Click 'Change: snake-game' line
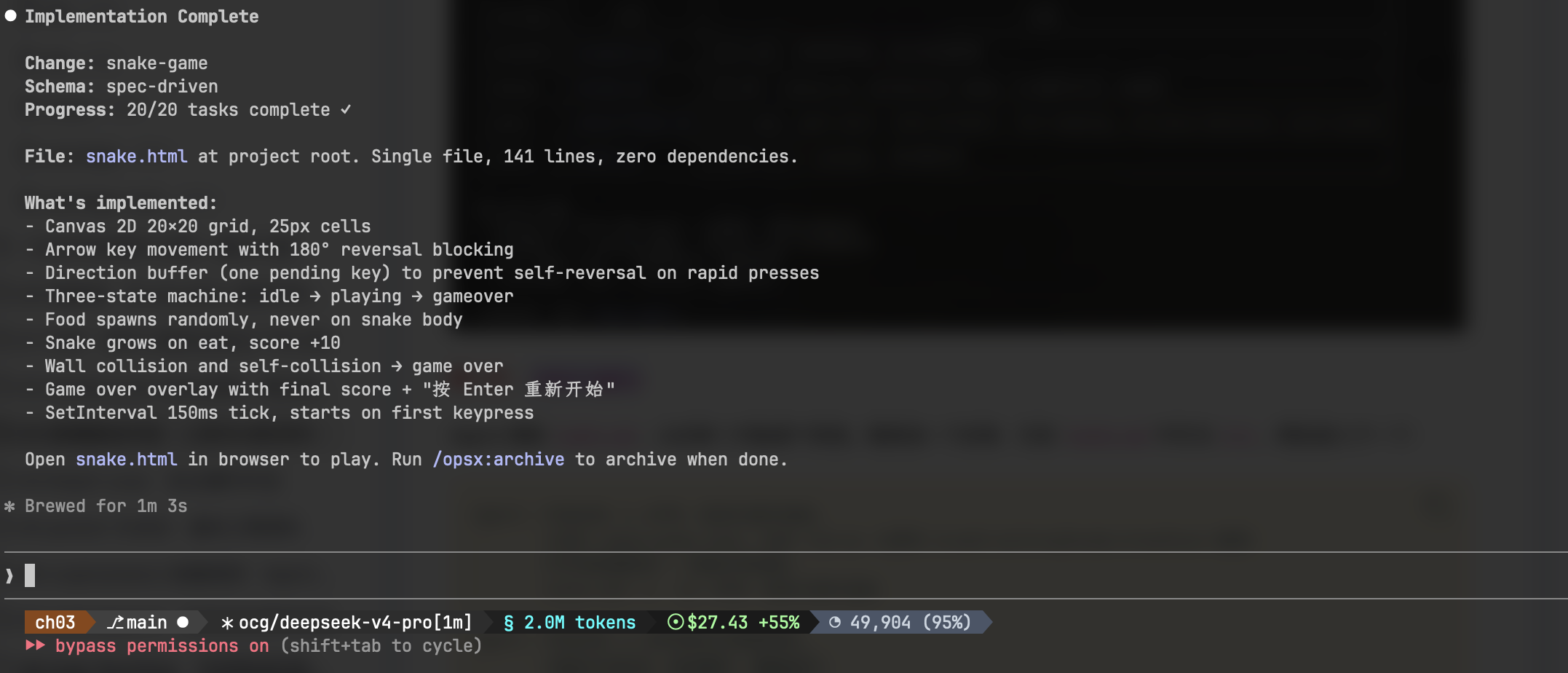Image resolution: width=1568 pixels, height=673 pixels. tap(116, 63)
